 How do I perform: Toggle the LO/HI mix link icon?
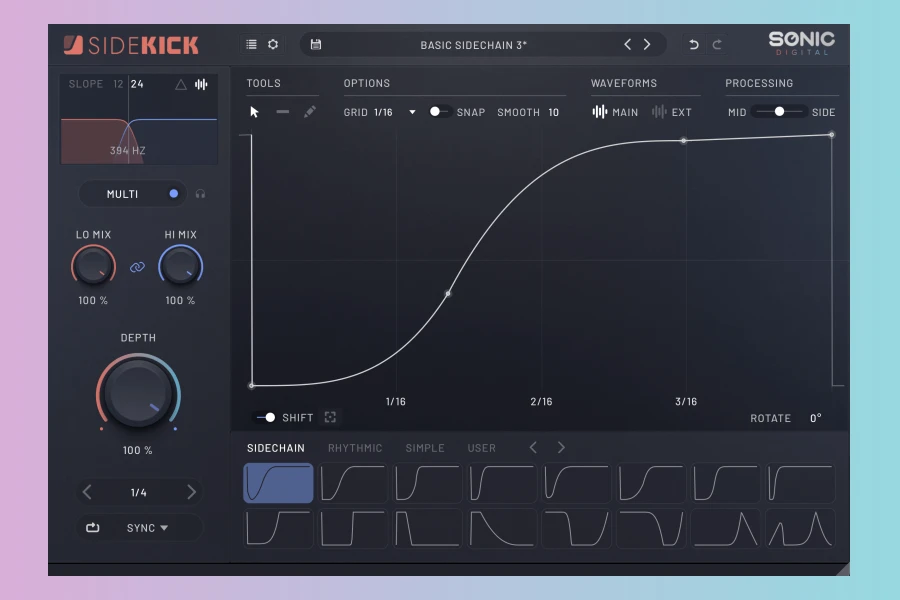coord(137,267)
